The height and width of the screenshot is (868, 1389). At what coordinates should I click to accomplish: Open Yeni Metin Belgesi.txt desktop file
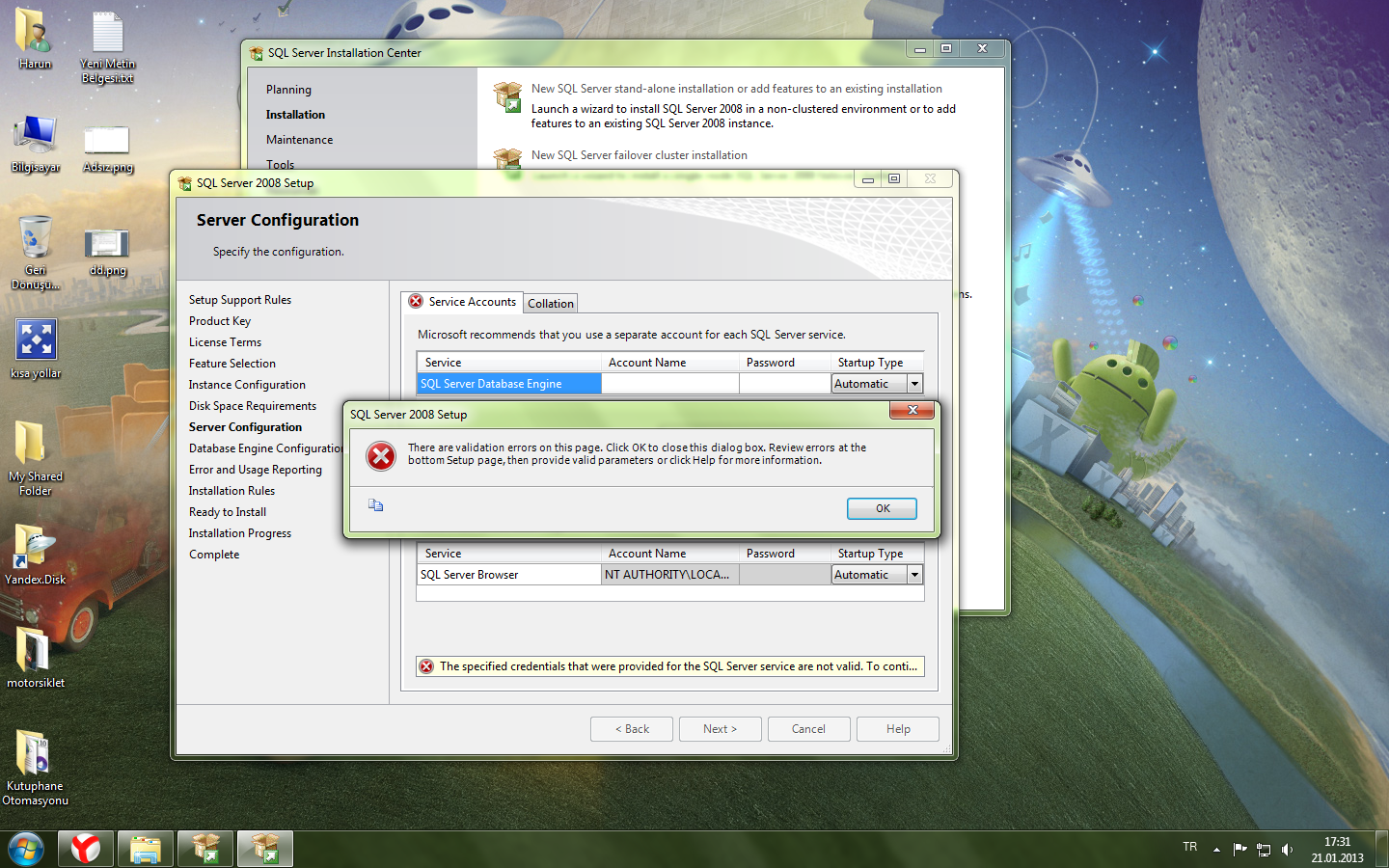coord(107,46)
